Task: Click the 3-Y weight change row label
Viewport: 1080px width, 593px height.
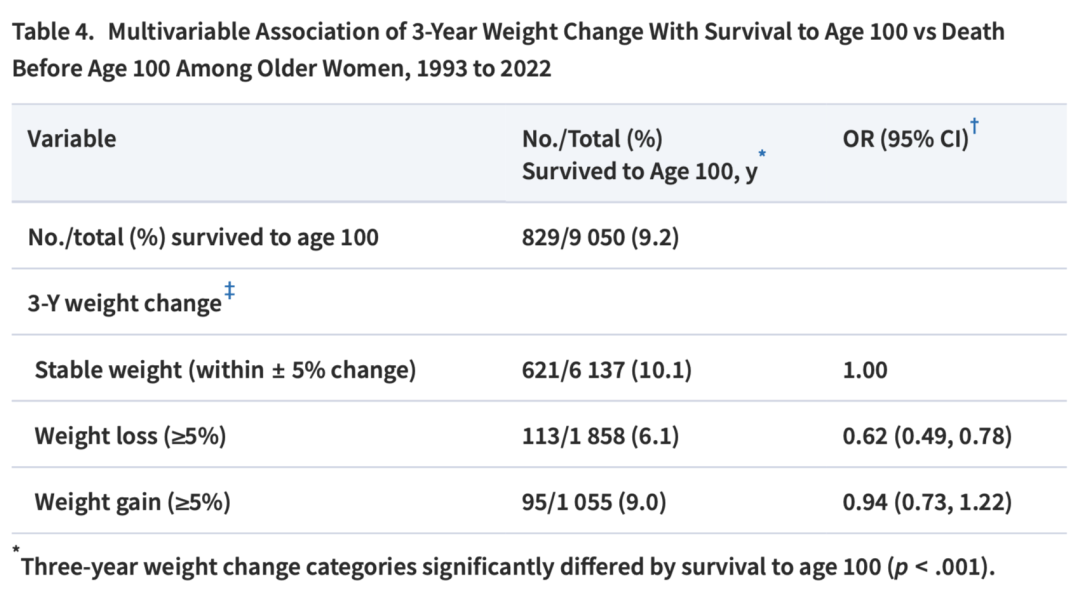Action: click(x=124, y=303)
